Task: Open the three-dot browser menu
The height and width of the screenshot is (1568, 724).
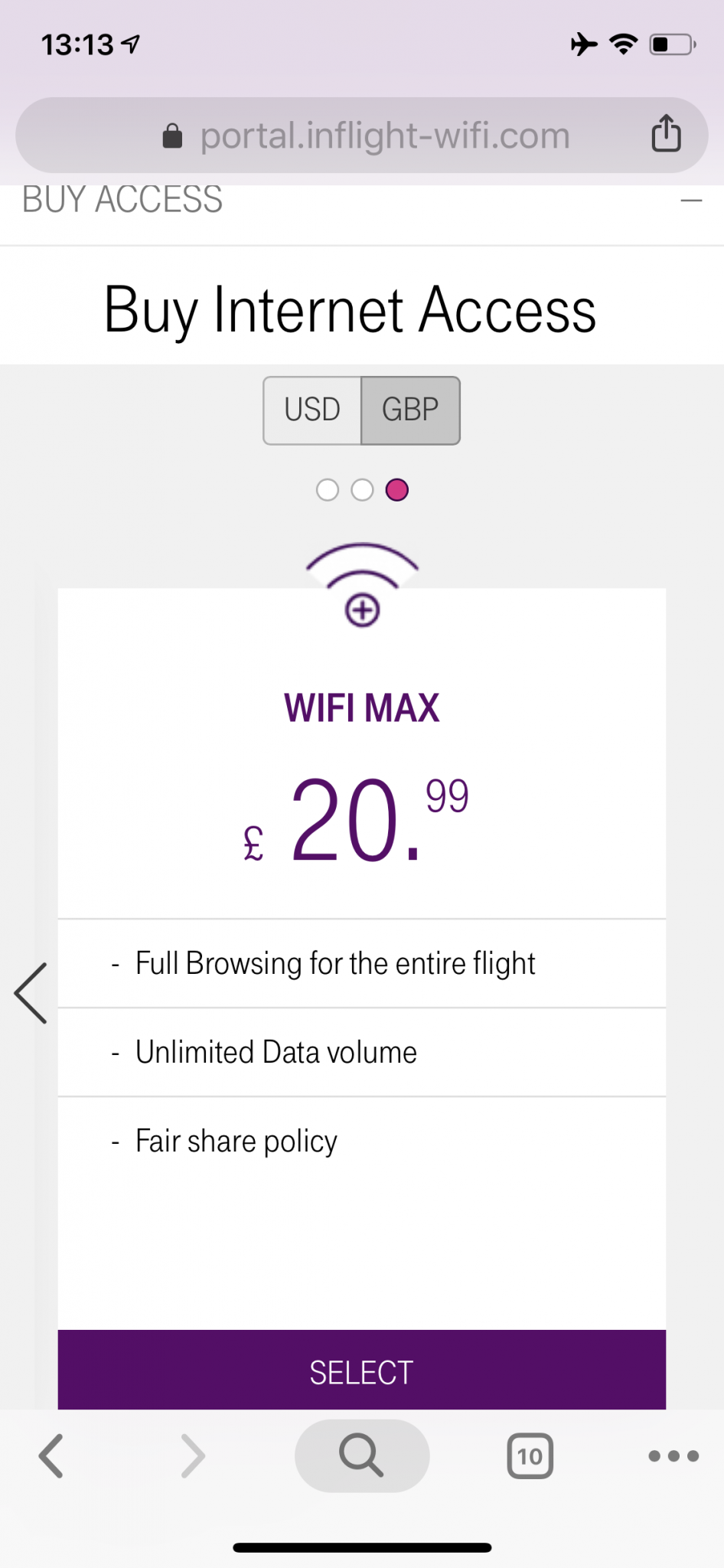Action: coord(673,1455)
